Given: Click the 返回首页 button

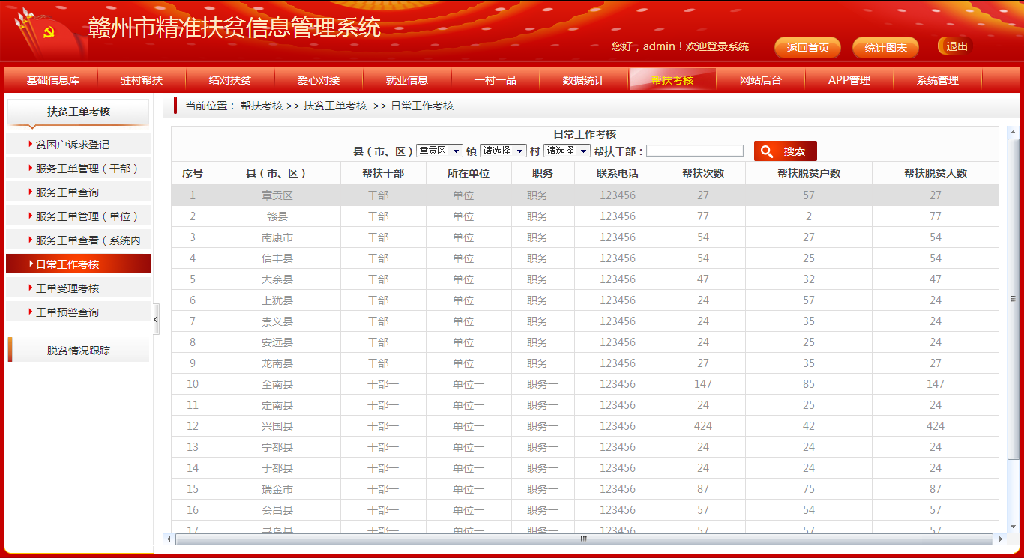Looking at the screenshot, I should pyautogui.click(x=807, y=47).
